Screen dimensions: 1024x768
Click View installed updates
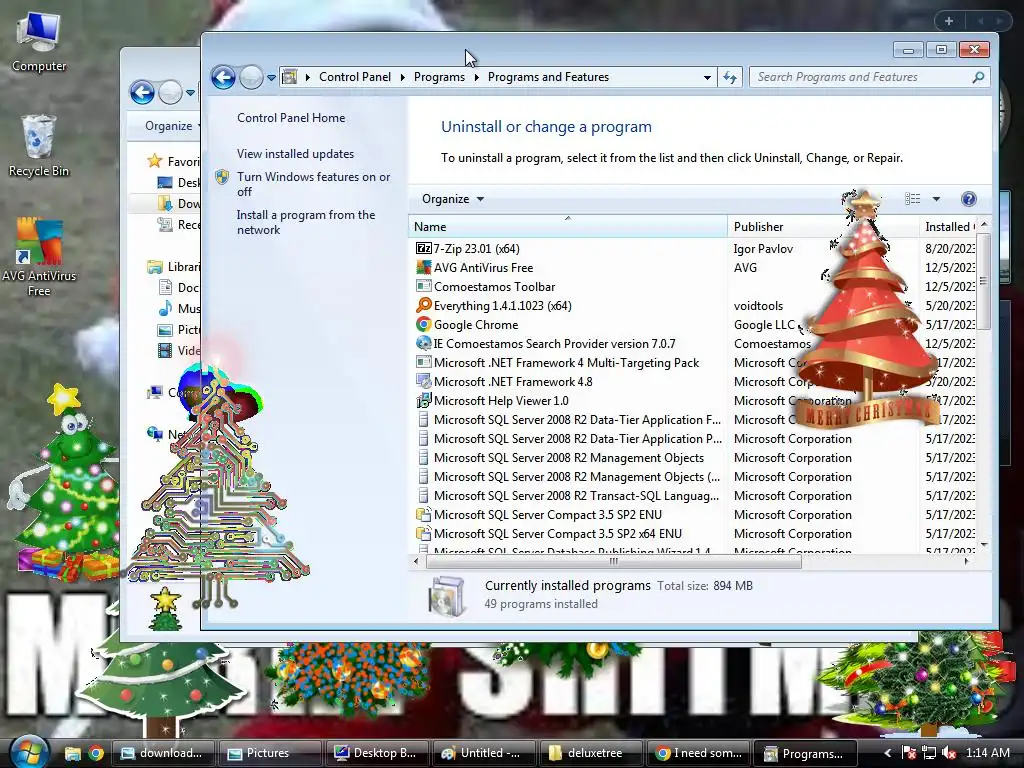pos(295,154)
